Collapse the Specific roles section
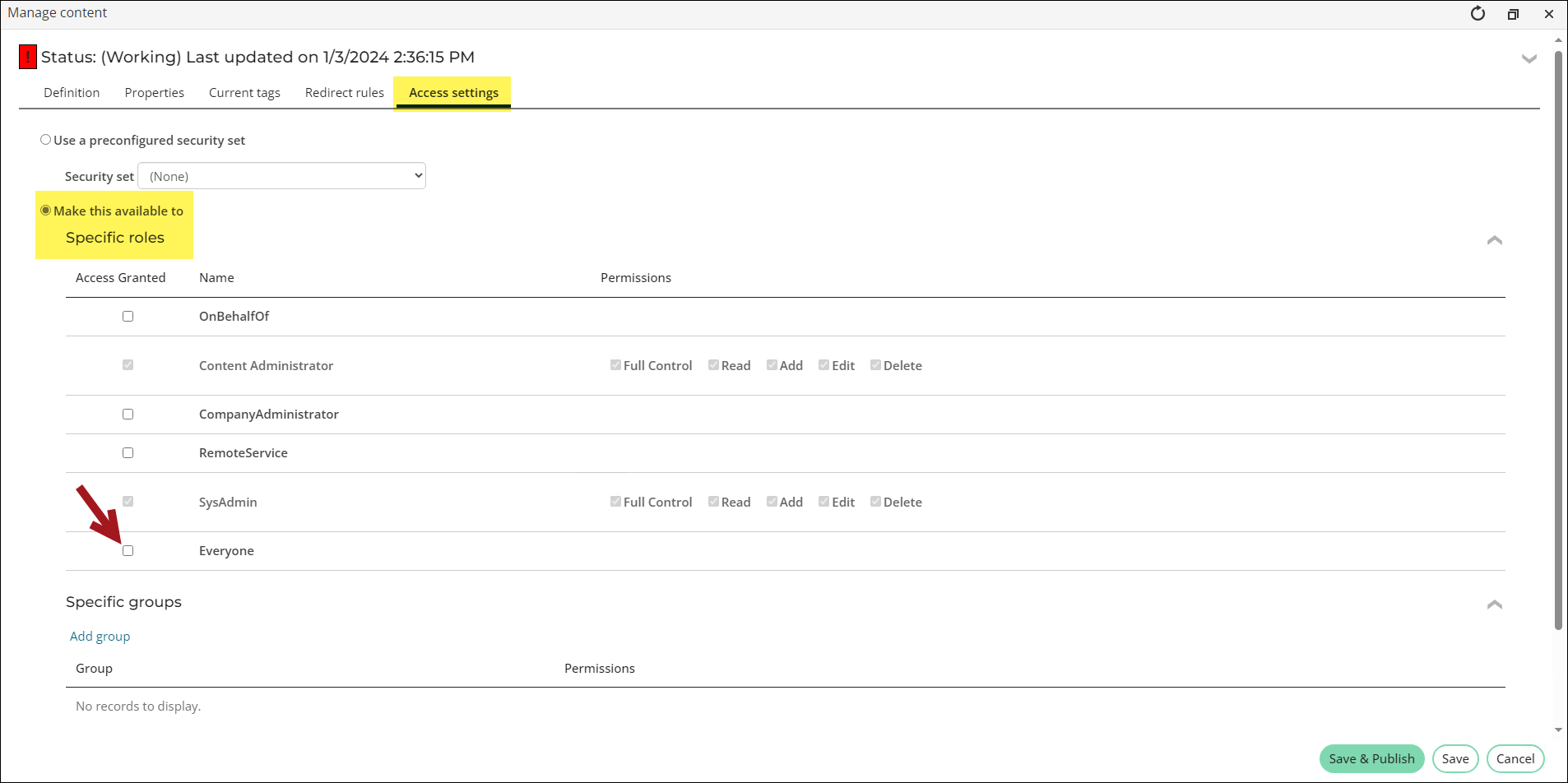This screenshot has width=1568, height=783. click(x=1495, y=240)
